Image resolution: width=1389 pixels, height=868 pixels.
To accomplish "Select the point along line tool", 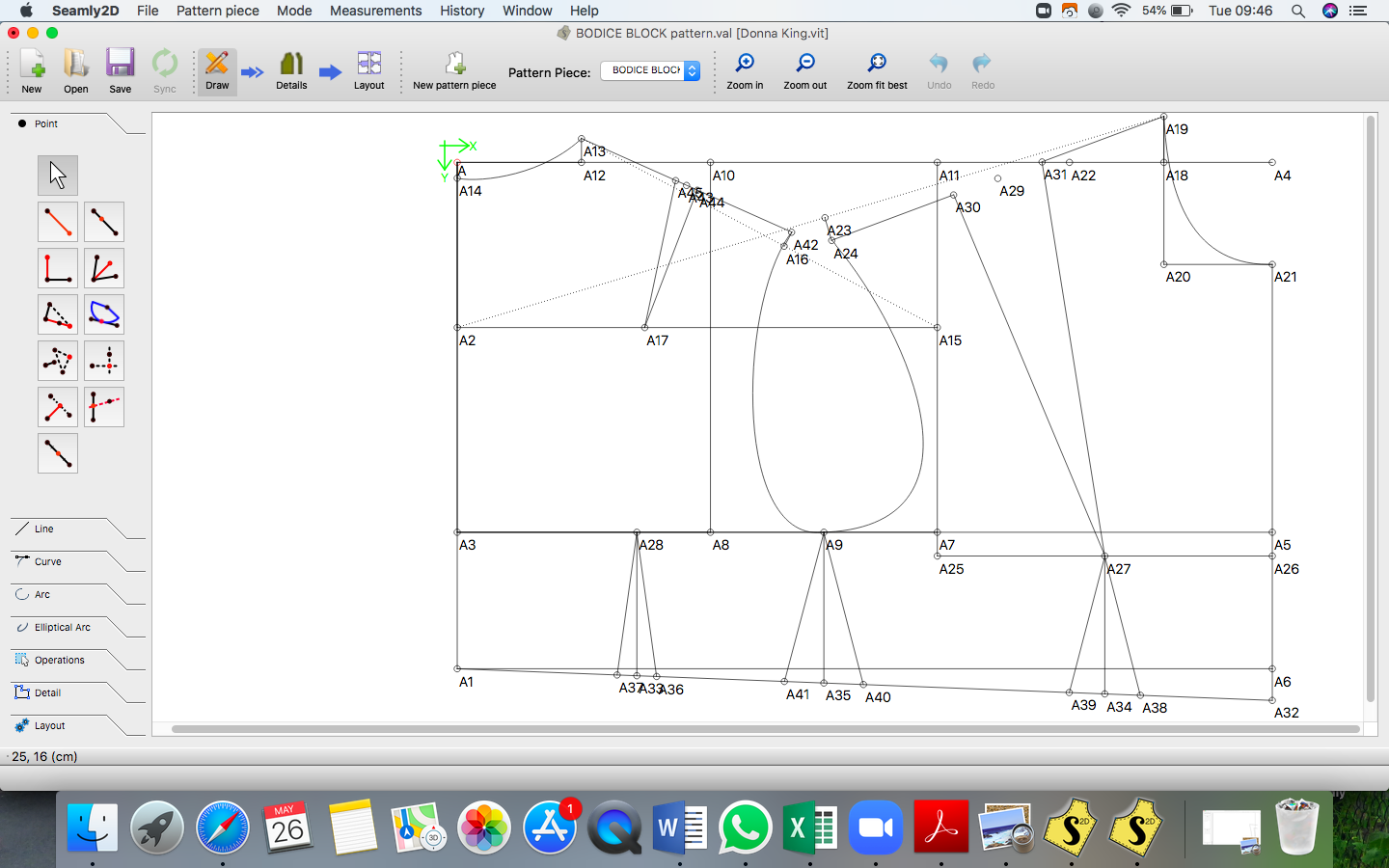I will coord(104,222).
